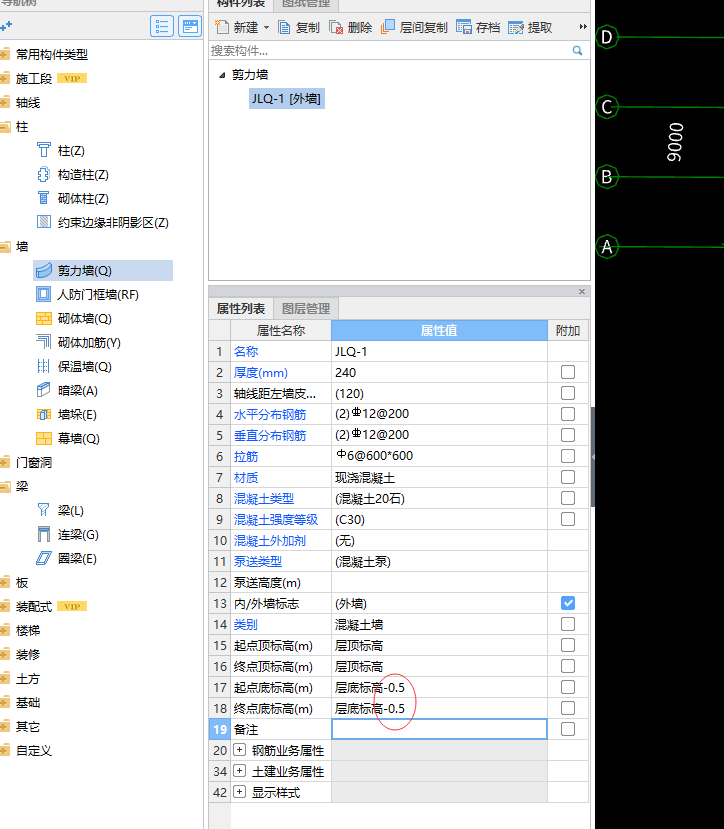The width and height of the screenshot is (724, 829).
Task: Click the search magnifier icon
Action: click(577, 50)
